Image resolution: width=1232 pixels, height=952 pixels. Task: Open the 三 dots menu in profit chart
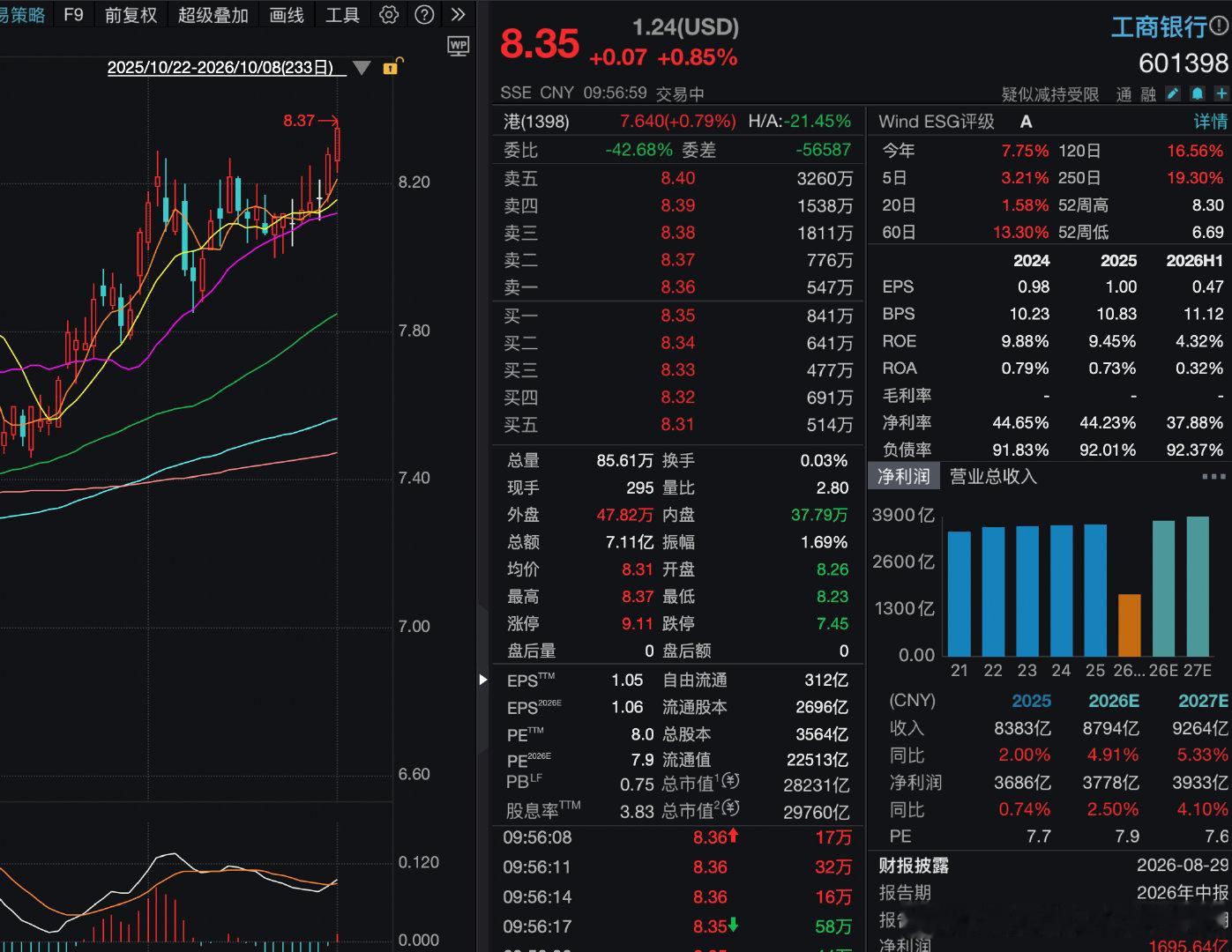pos(1213,477)
